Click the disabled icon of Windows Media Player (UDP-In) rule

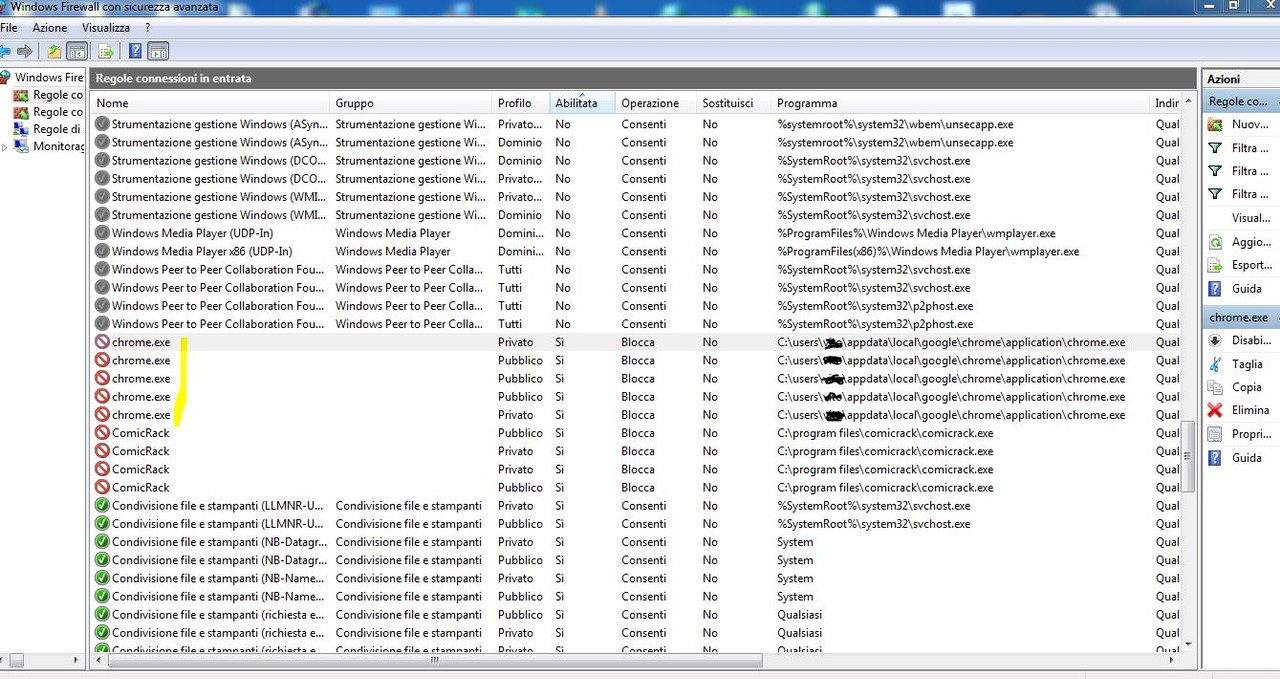[x=101, y=233]
